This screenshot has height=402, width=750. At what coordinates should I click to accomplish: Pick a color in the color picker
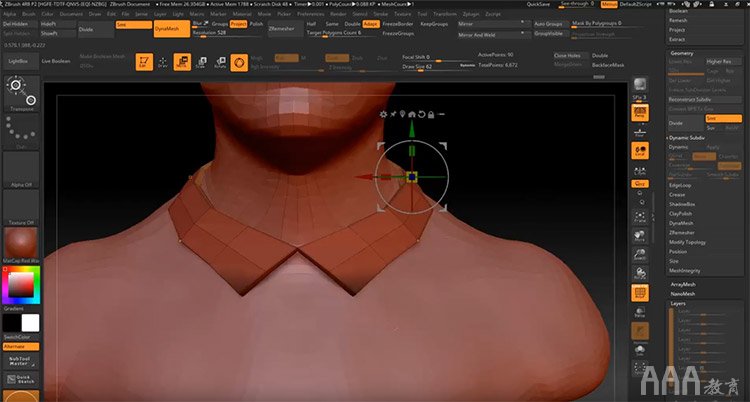(21, 286)
